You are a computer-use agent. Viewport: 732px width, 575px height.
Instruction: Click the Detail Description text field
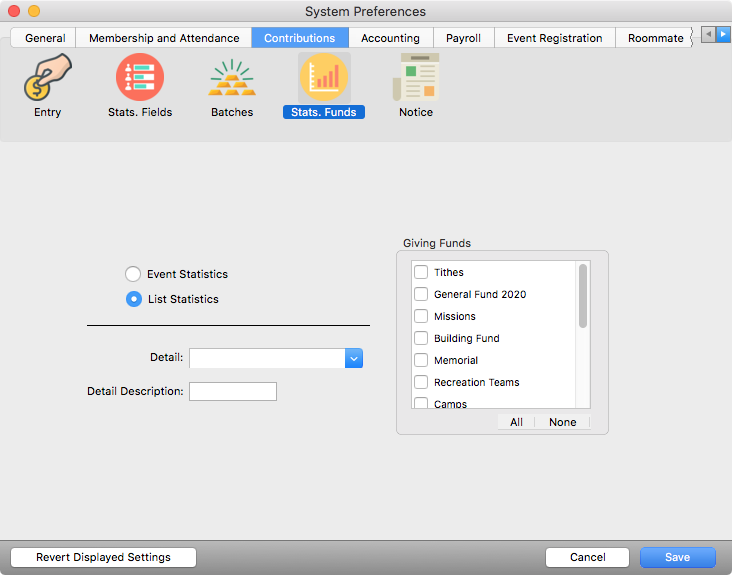233,391
